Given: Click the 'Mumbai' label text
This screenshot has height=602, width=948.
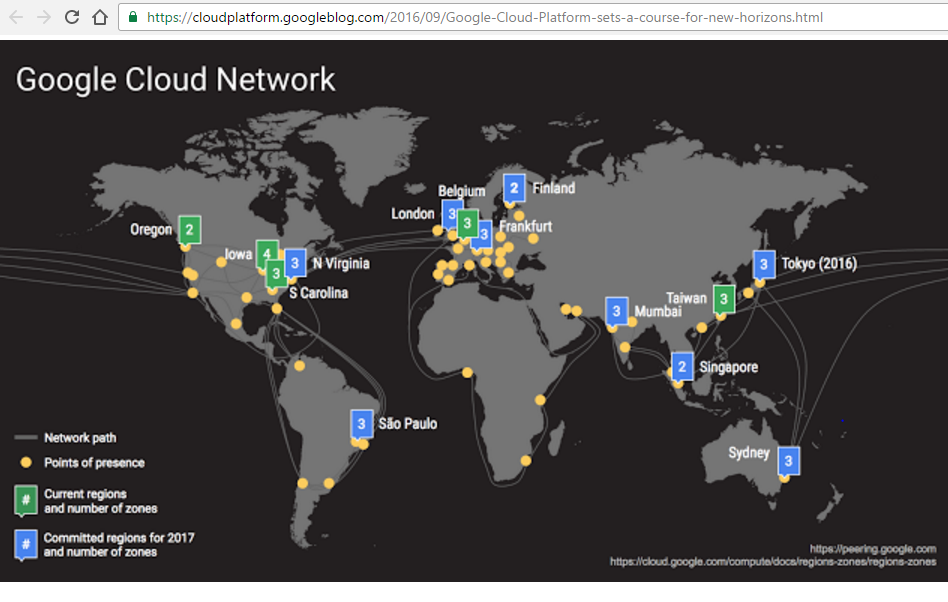Looking at the screenshot, I should [658, 311].
